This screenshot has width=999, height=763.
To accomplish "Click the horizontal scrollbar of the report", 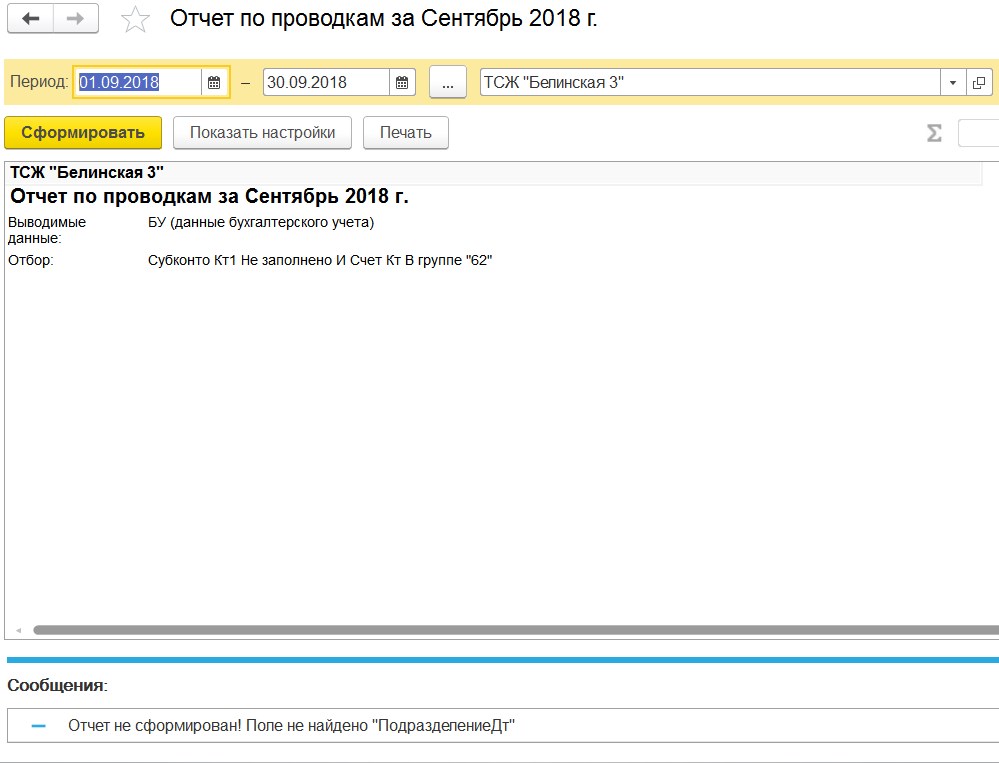I will tap(500, 630).
